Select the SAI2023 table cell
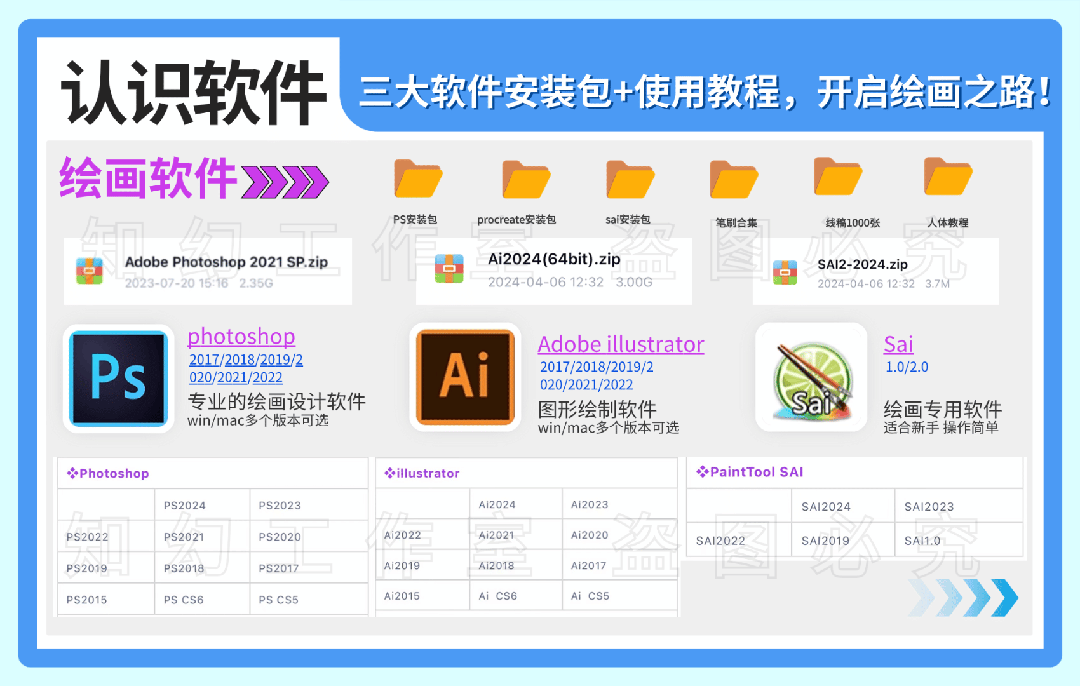 coord(959,506)
